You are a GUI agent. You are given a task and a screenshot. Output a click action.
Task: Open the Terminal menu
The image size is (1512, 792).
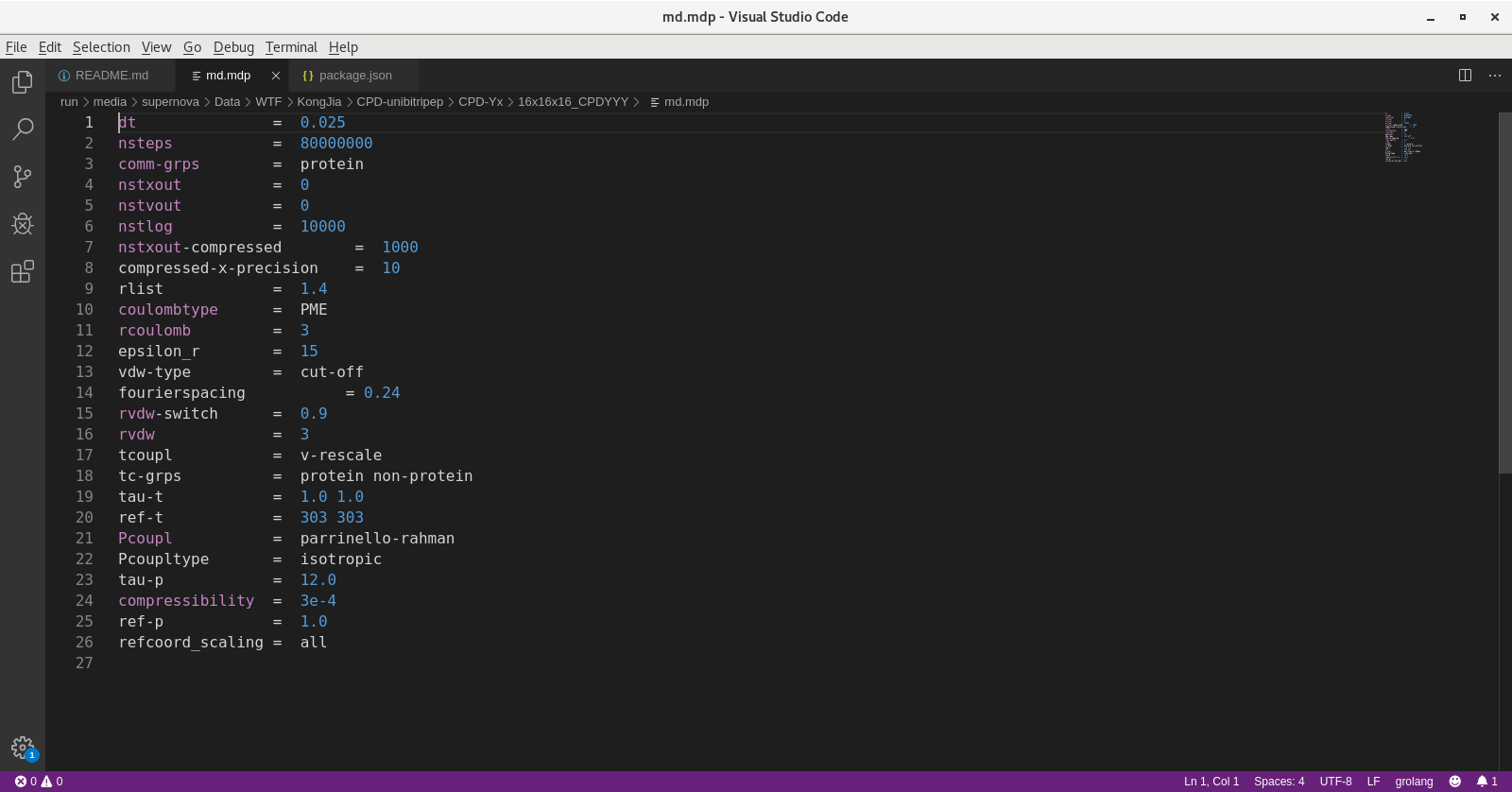291,47
